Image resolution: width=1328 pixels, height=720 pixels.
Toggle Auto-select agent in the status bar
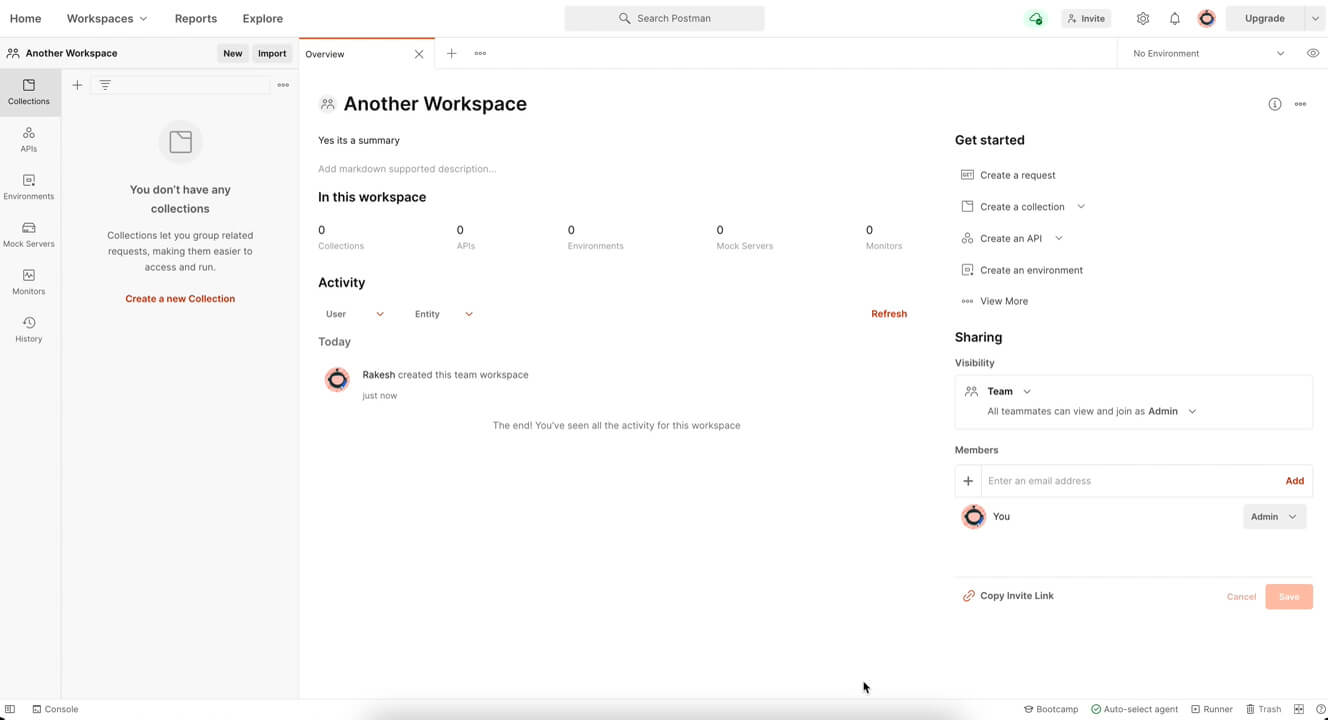[x=1135, y=708]
